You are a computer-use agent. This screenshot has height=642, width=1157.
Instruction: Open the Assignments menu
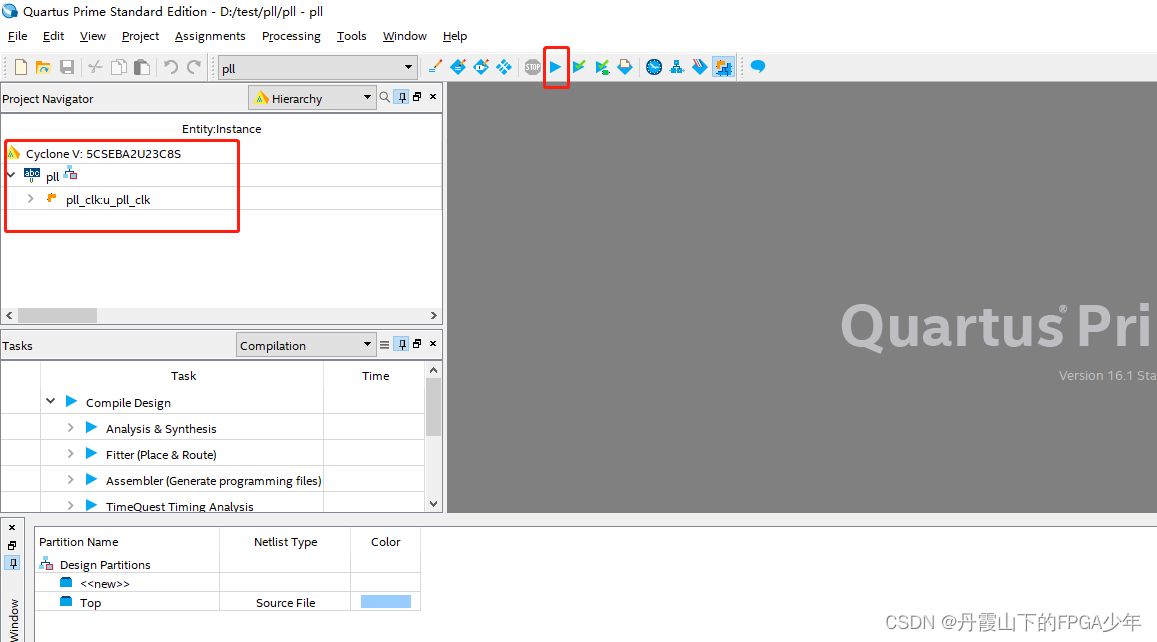tap(210, 36)
